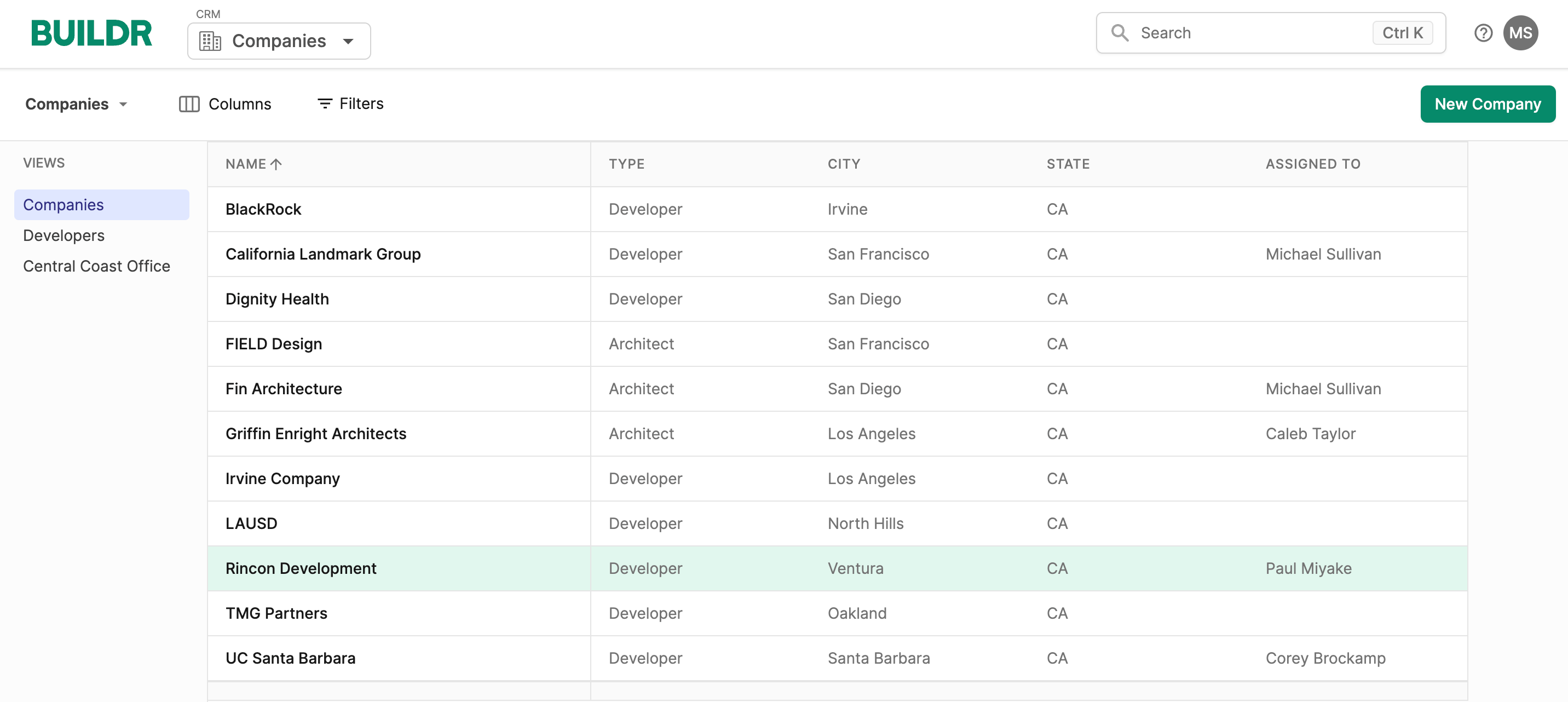Select the Central Coast Office view

tap(97, 265)
